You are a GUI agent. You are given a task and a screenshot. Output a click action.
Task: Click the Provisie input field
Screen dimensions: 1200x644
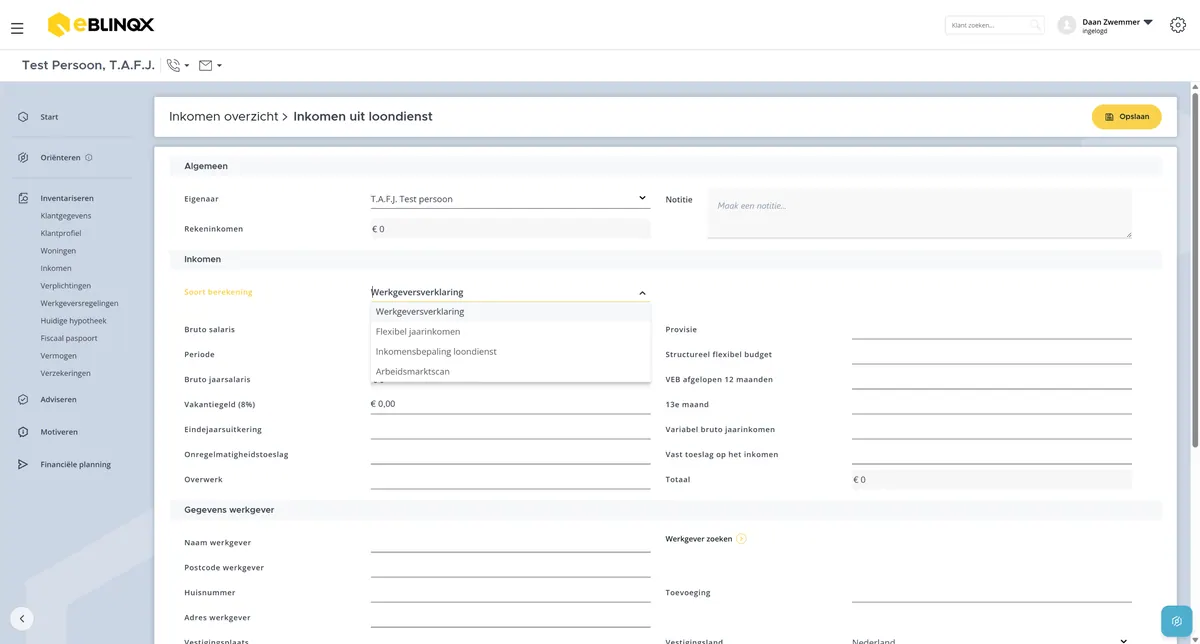click(991, 329)
